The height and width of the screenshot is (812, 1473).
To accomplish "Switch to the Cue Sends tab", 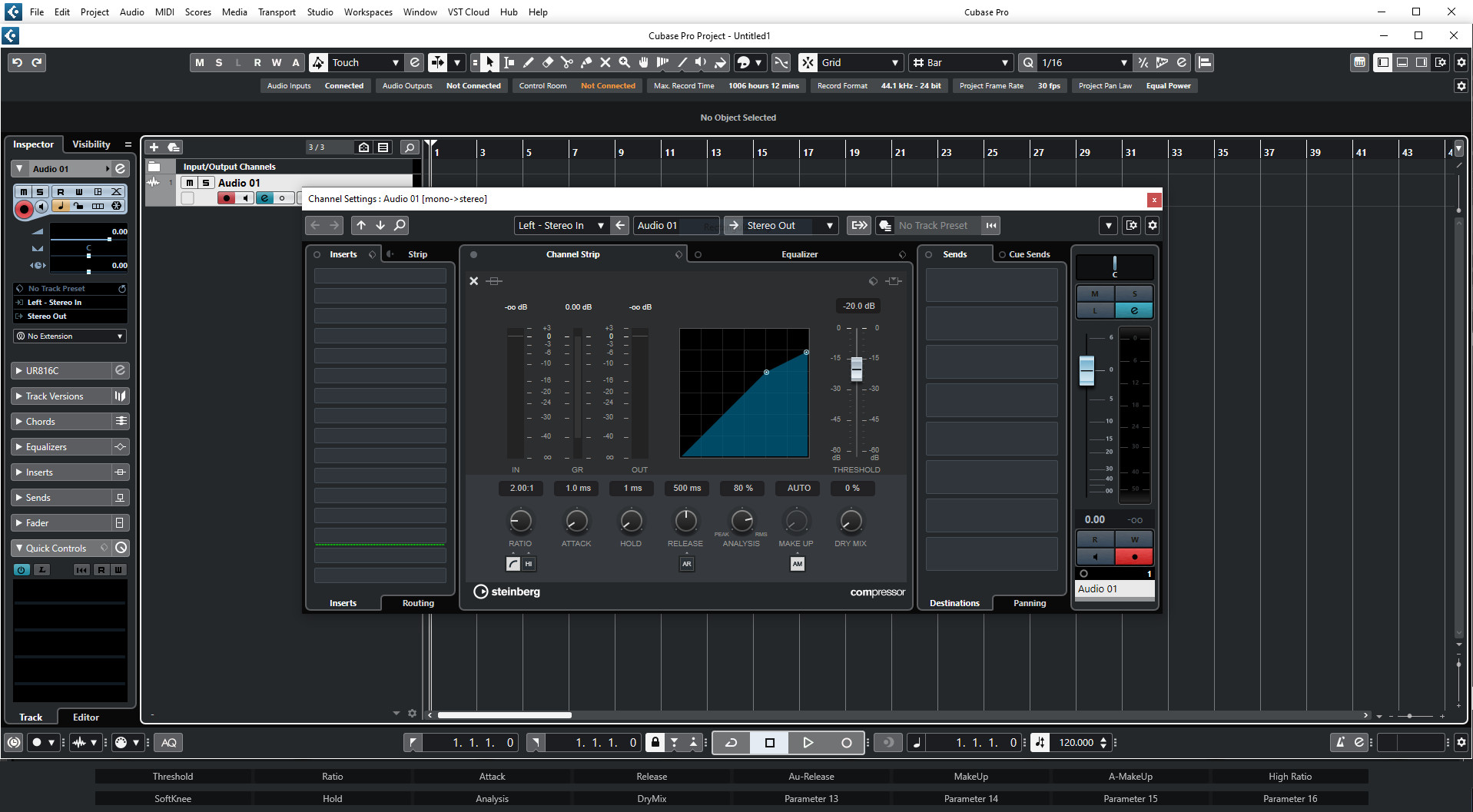I will 1029,254.
